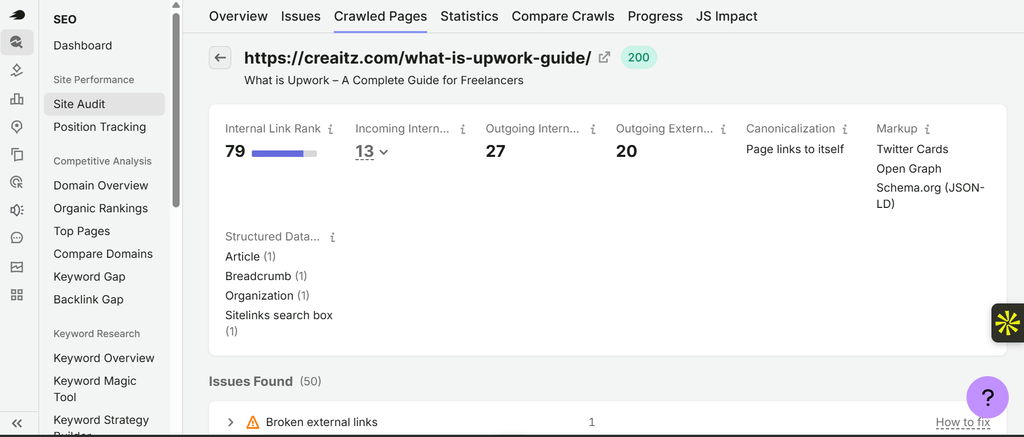The width and height of the screenshot is (1024, 437).
Task: Open the bar chart icon in the rail
Action: click(x=17, y=99)
